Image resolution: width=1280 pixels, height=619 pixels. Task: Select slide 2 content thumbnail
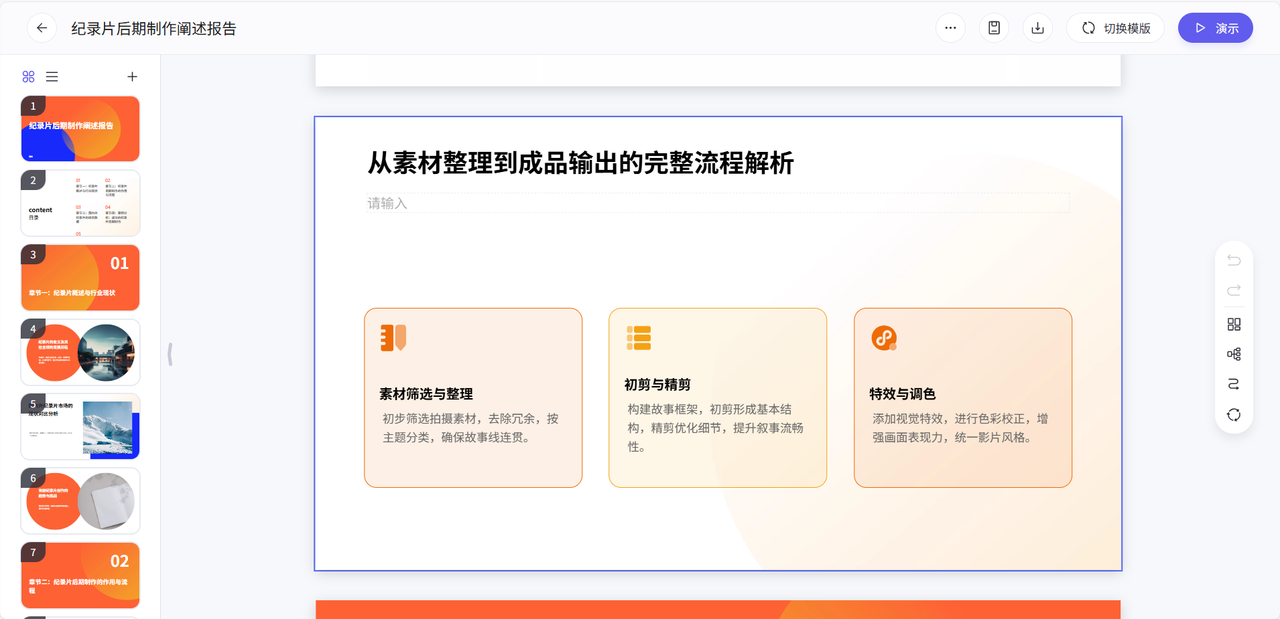(x=80, y=203)
